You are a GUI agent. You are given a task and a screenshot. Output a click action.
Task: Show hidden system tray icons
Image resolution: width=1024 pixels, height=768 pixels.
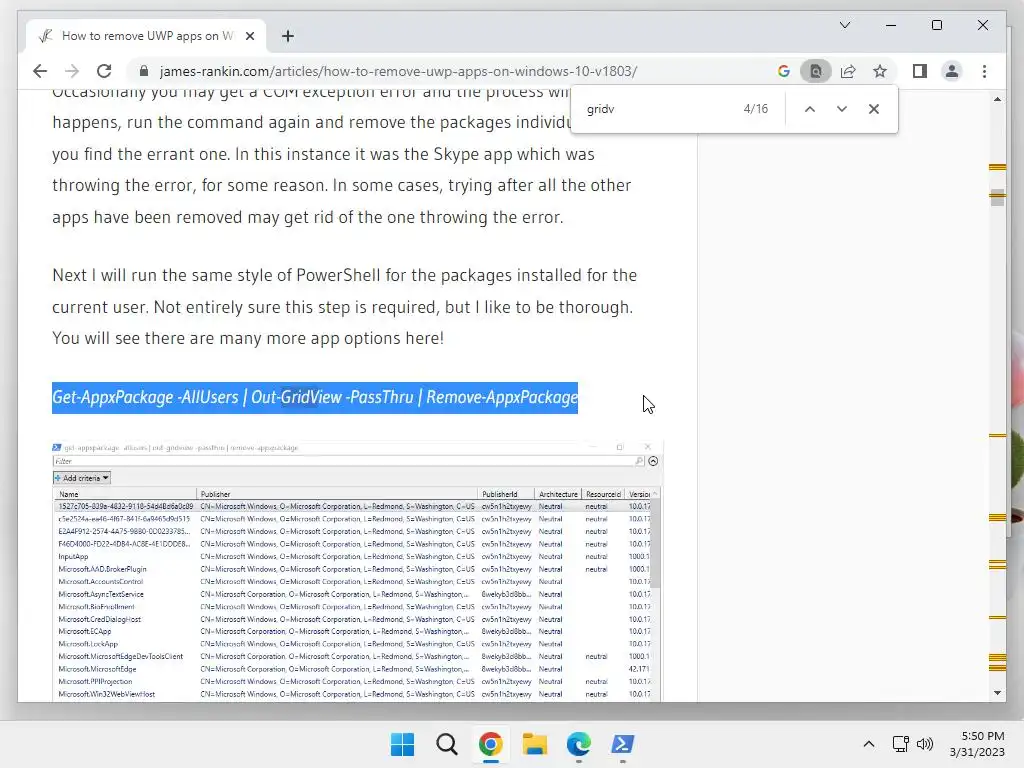click(869, 744)
